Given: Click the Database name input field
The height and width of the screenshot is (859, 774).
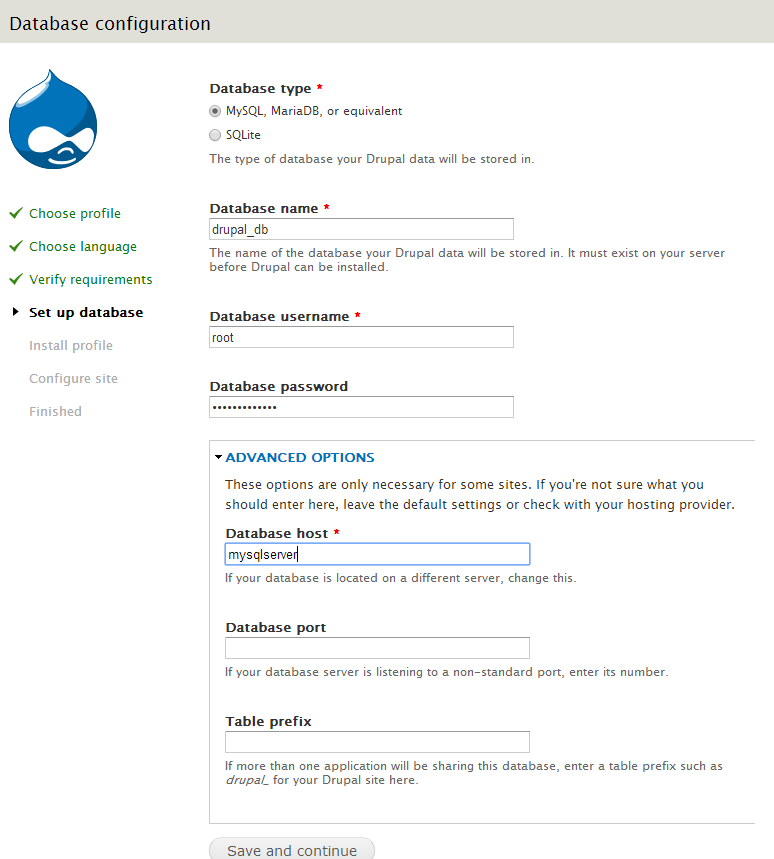Looking at the screenshot, I should click(362, 229).
